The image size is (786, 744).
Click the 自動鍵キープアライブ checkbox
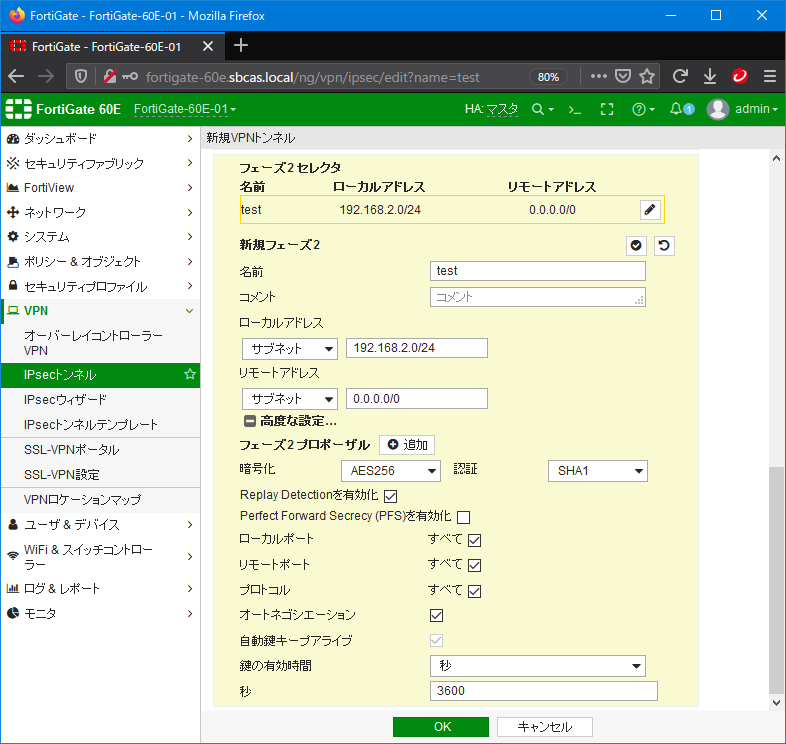(x=437, y=640)
